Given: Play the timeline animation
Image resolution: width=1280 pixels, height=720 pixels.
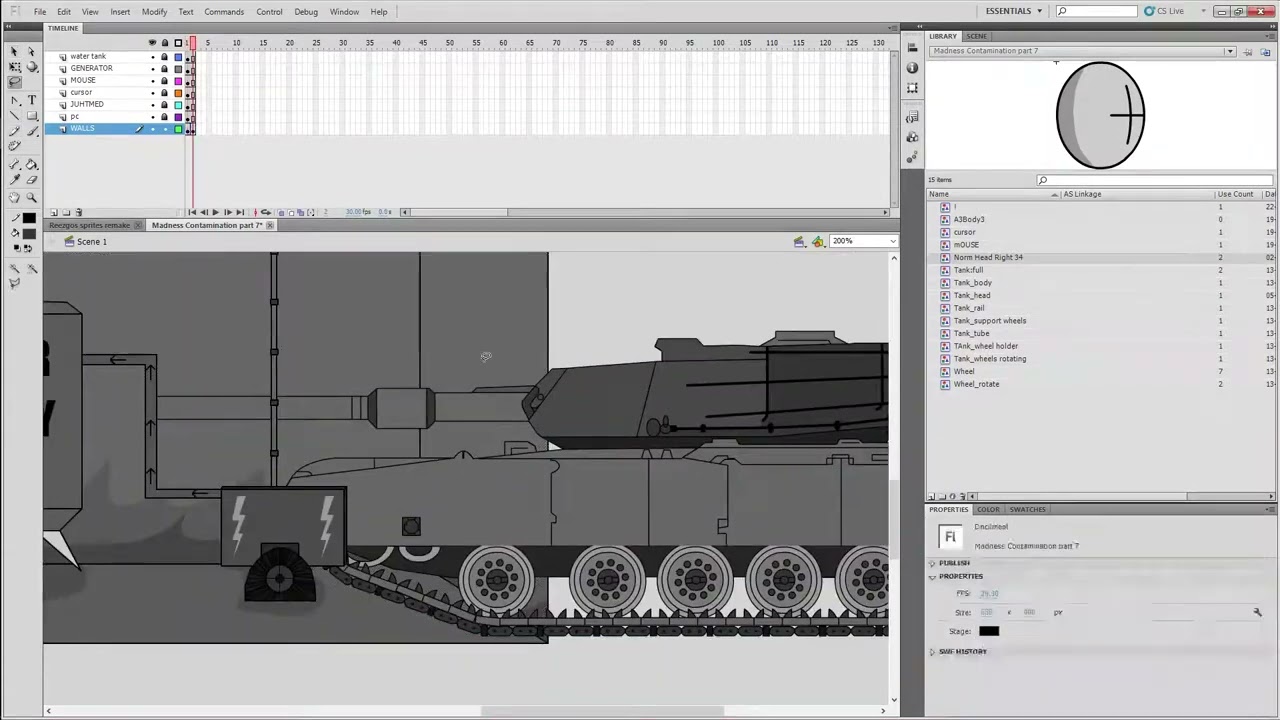Looking at the screenshot, I should (215, 212).
